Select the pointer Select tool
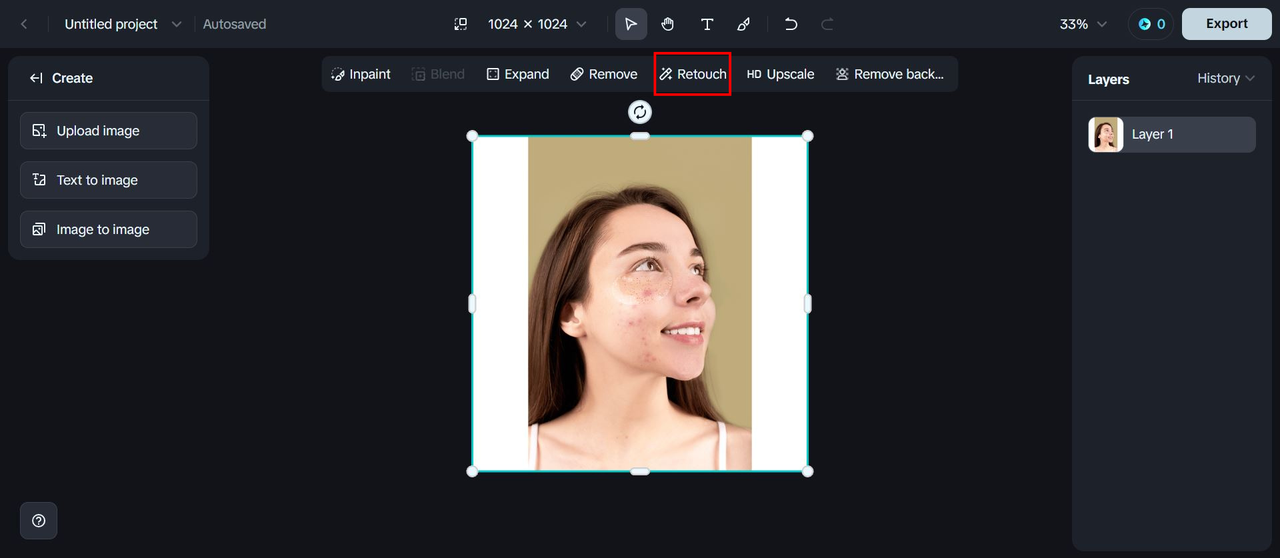The width and height of the screenshot is (1280, 558). 631,24
